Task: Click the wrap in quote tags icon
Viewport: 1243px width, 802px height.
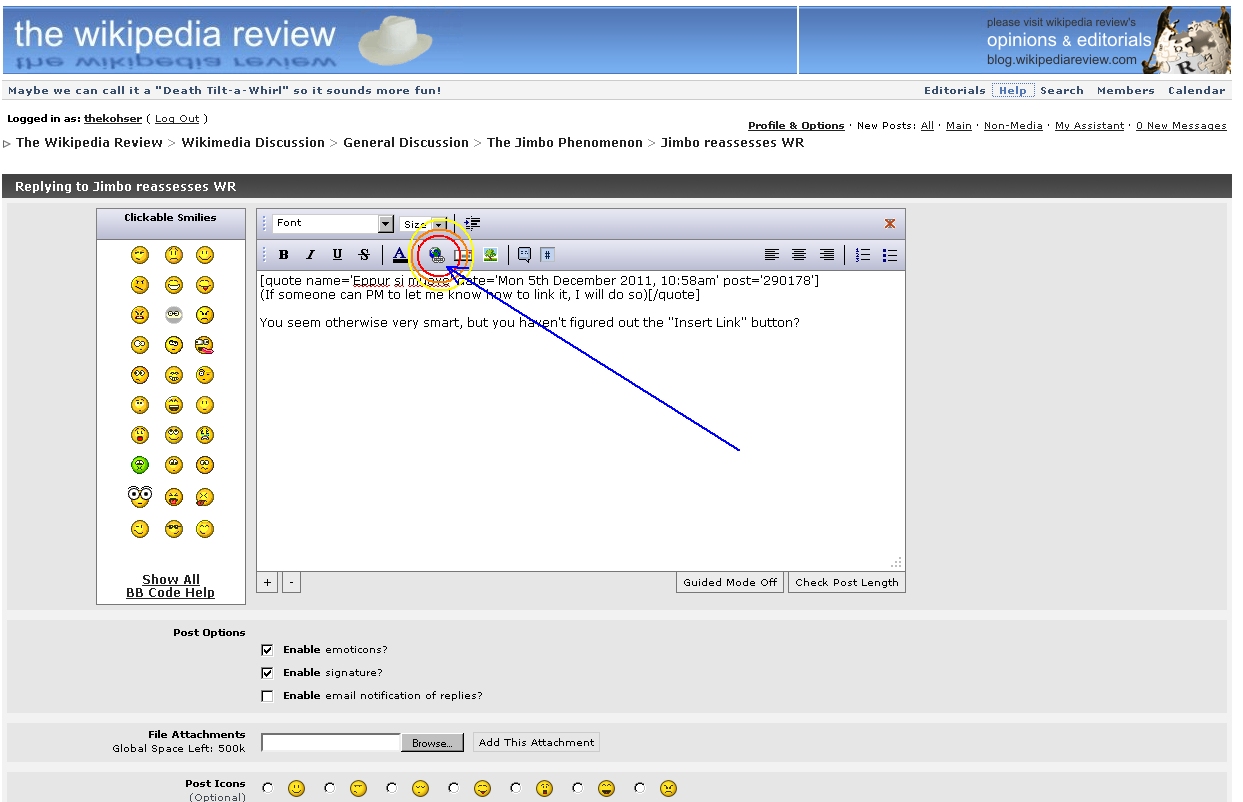Action: (525, 255)
